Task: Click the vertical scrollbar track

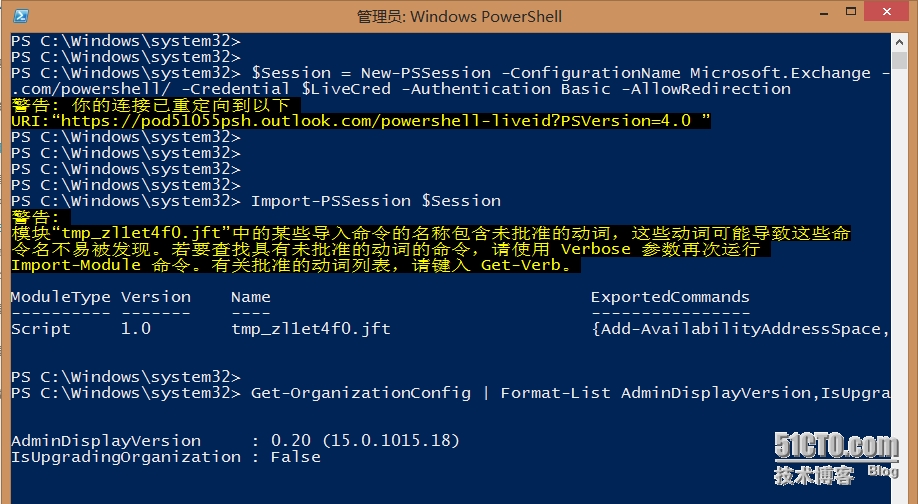Action: 905,250
